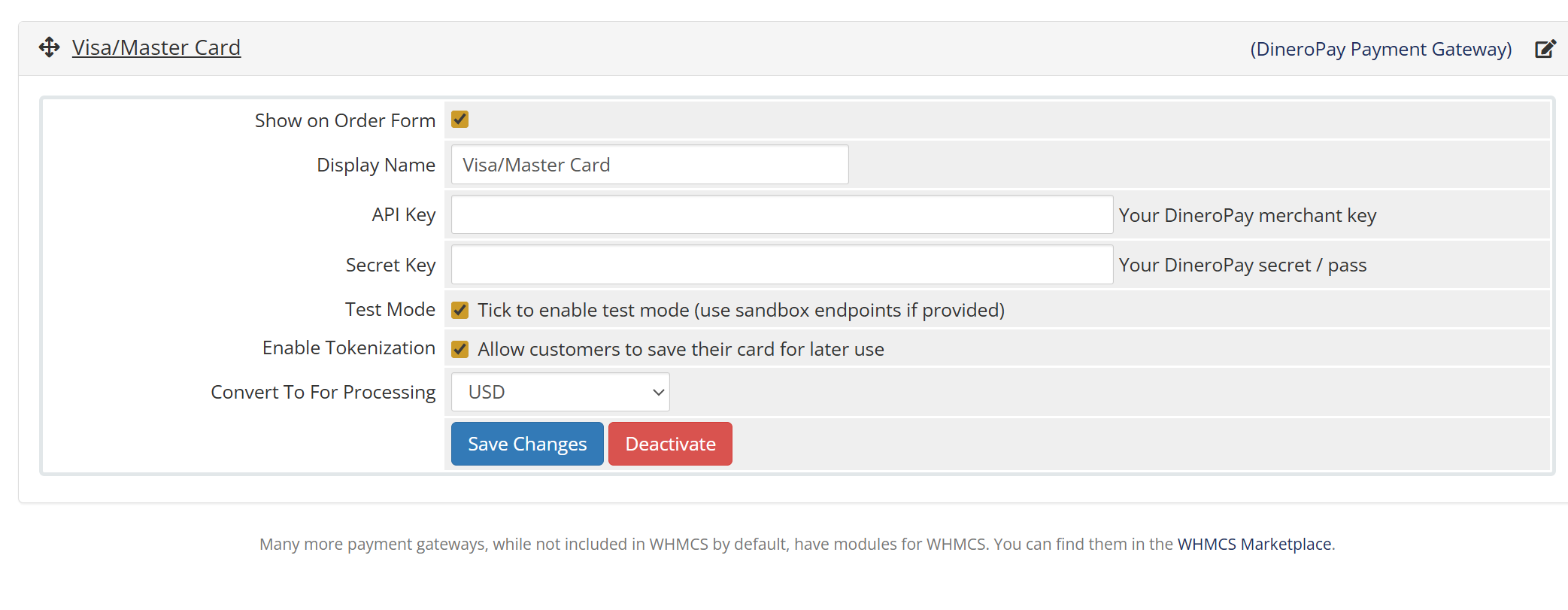Disable the Test Mode checkbox
The width and height of the screenshot is (1568, 610).
(459, 310)
